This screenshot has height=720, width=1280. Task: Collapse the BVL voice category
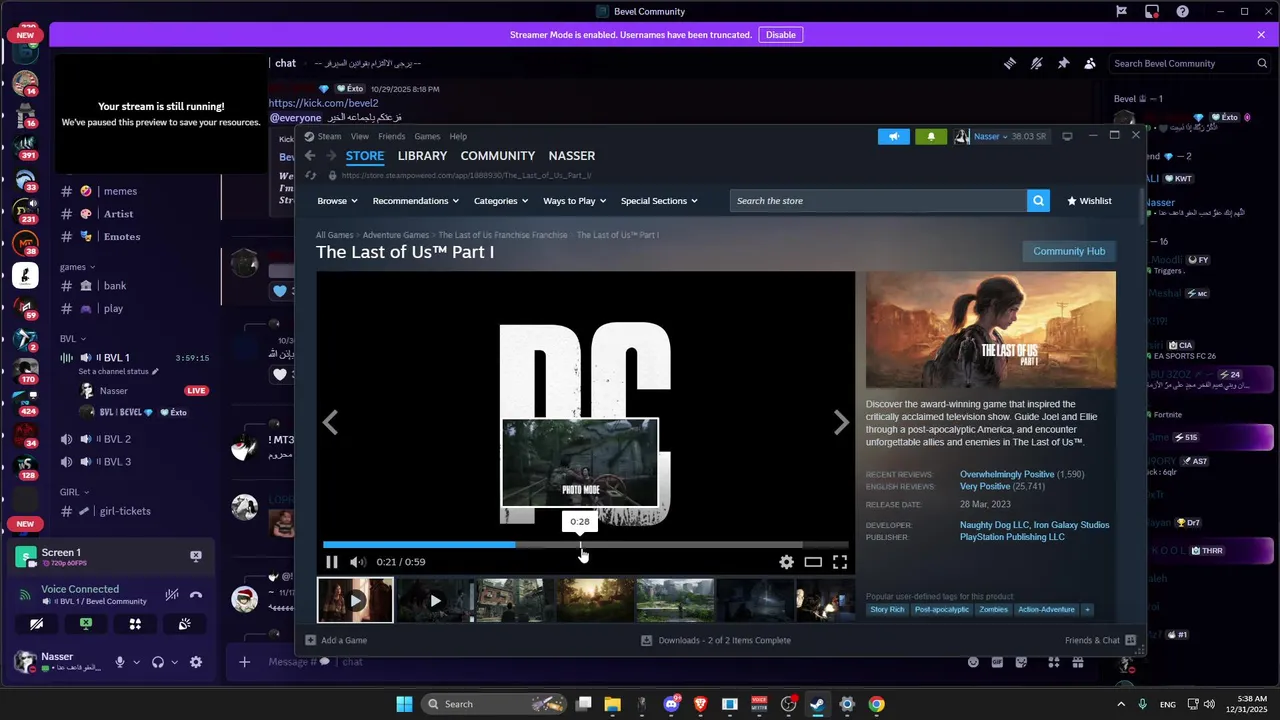pos(72,339)
